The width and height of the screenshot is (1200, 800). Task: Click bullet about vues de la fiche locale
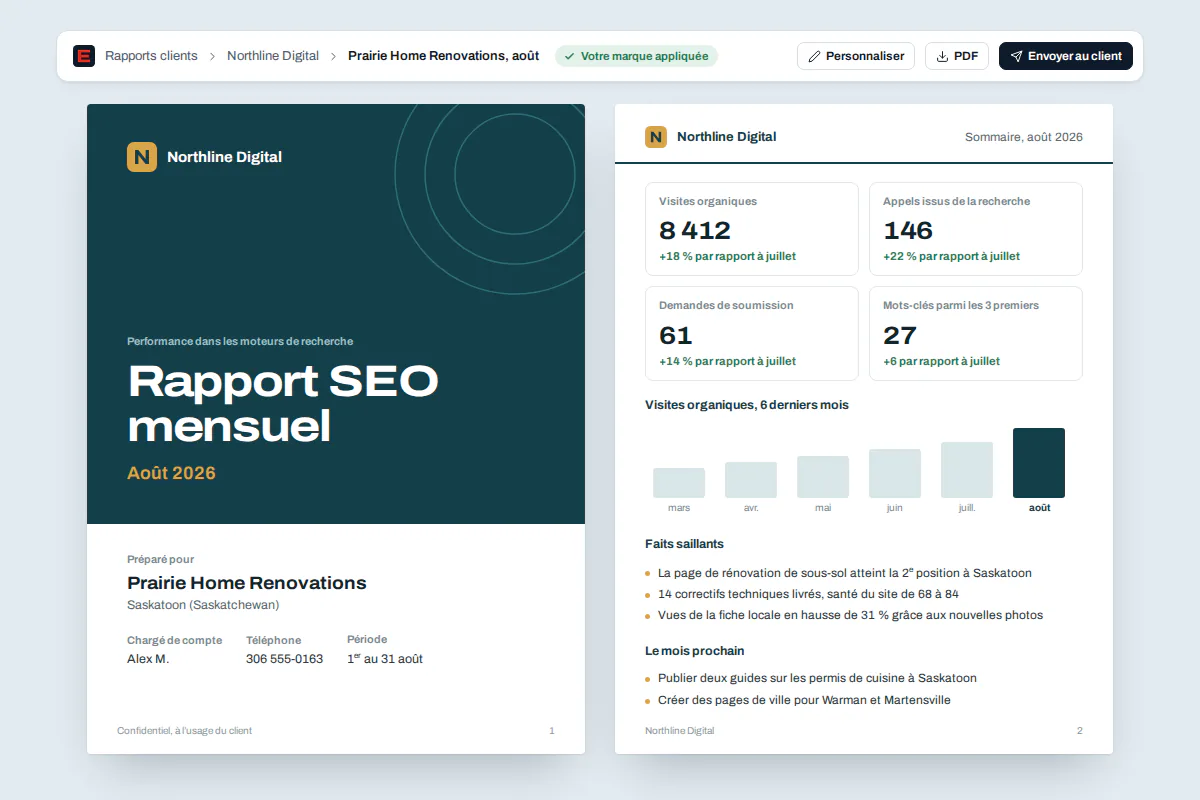[850, 615]
